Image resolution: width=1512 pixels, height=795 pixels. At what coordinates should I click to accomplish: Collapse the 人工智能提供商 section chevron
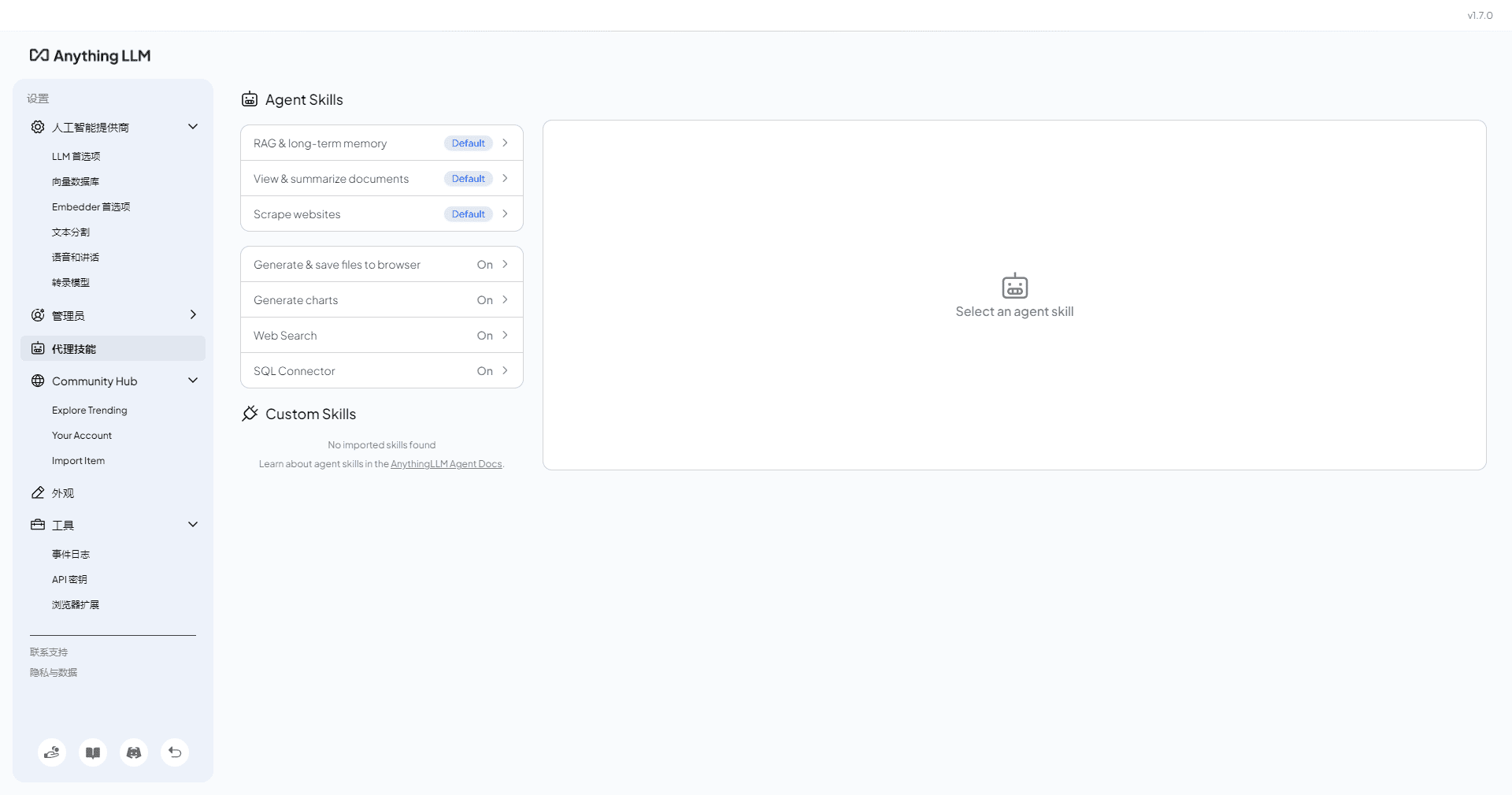(193, 127)
